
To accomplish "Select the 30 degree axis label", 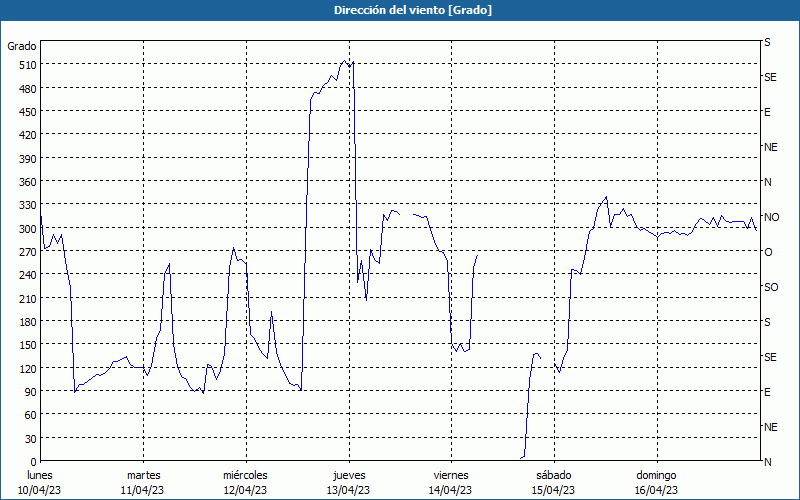I will pos(31,439).
